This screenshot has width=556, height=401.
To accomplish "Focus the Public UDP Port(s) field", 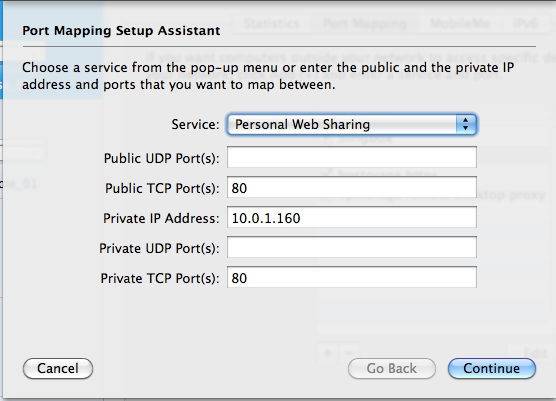I will tap(352, 157).
